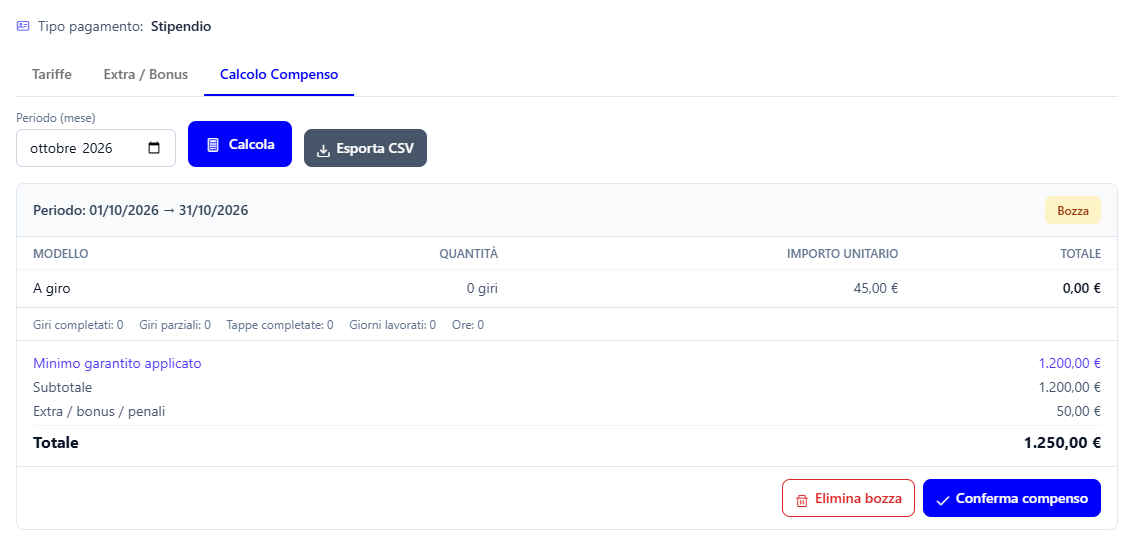
Task: Click the Subtotale label
Action: point(63,387)
